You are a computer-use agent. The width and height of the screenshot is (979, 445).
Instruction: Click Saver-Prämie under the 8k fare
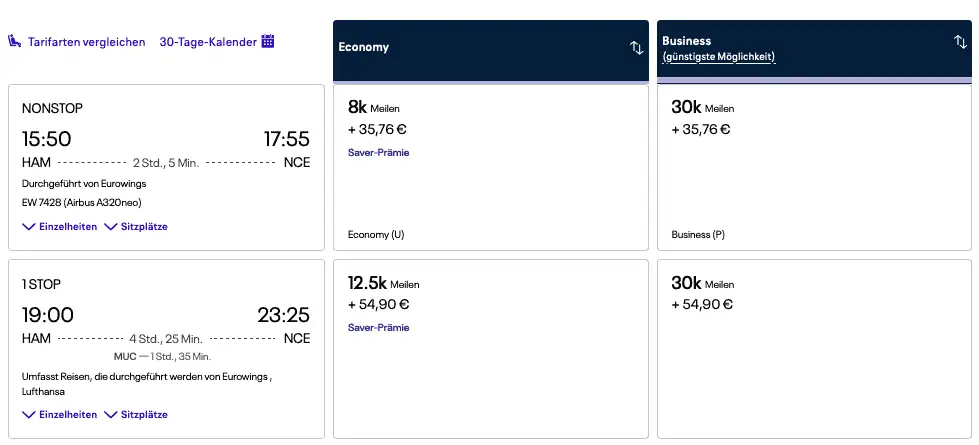click(378, 152)
